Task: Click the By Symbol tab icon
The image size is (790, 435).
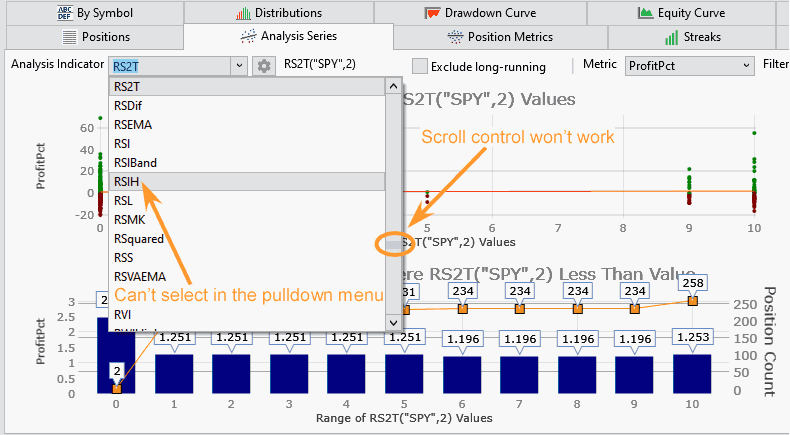Action: 65,13
